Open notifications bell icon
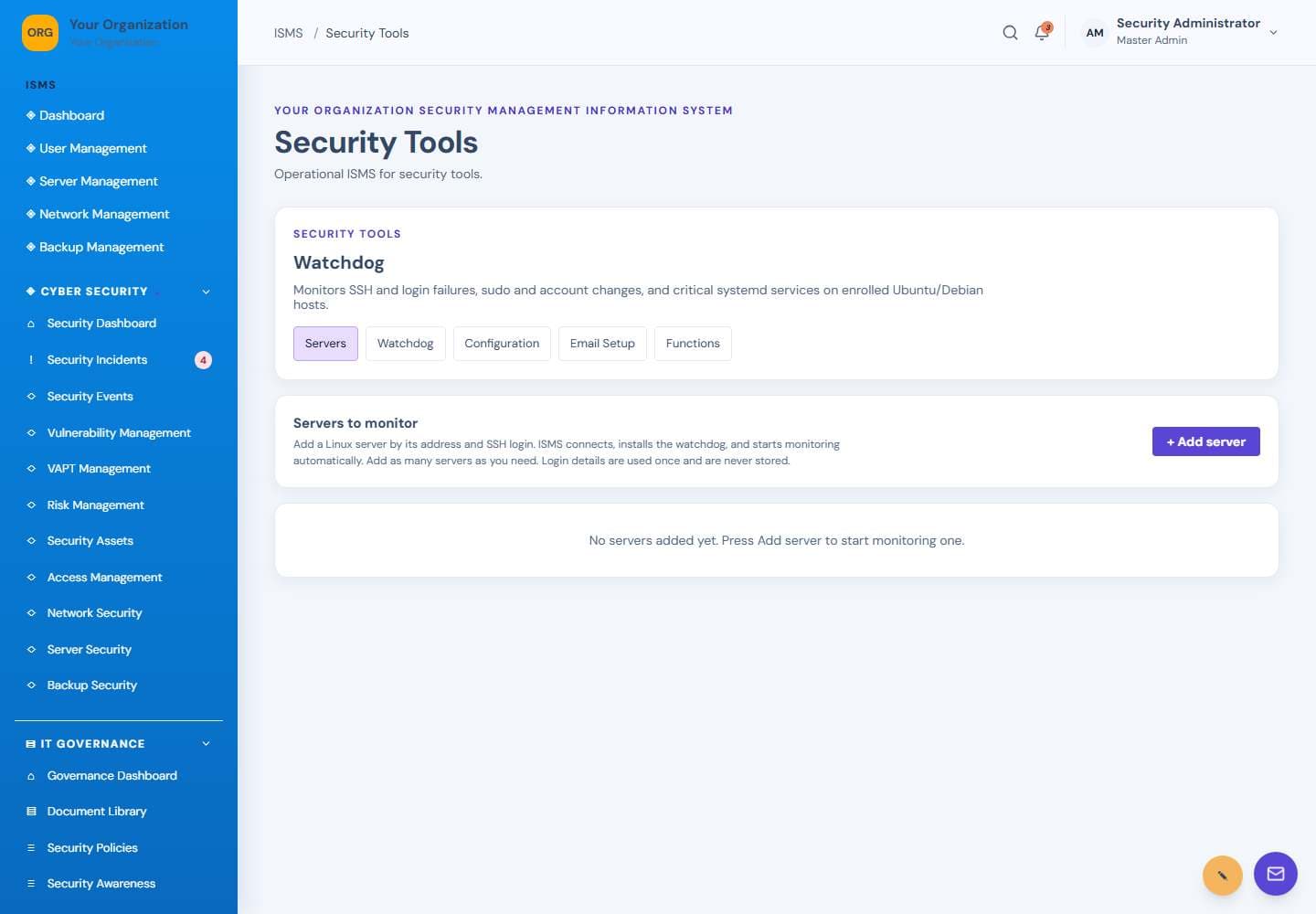Viewport: 1316px width, 914px height. 1042,33
